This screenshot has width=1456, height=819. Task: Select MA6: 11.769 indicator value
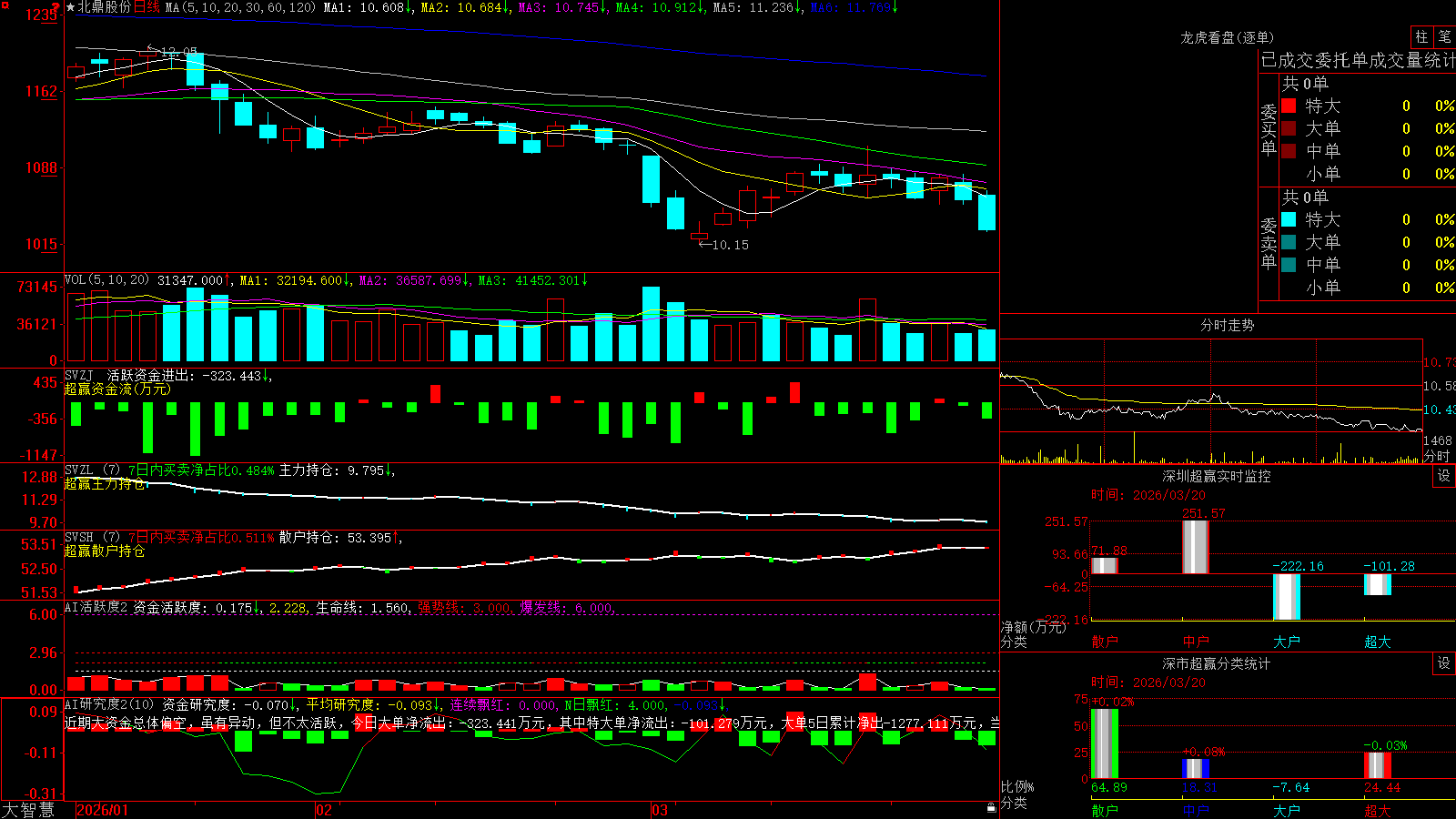click(x=854, y=7)
